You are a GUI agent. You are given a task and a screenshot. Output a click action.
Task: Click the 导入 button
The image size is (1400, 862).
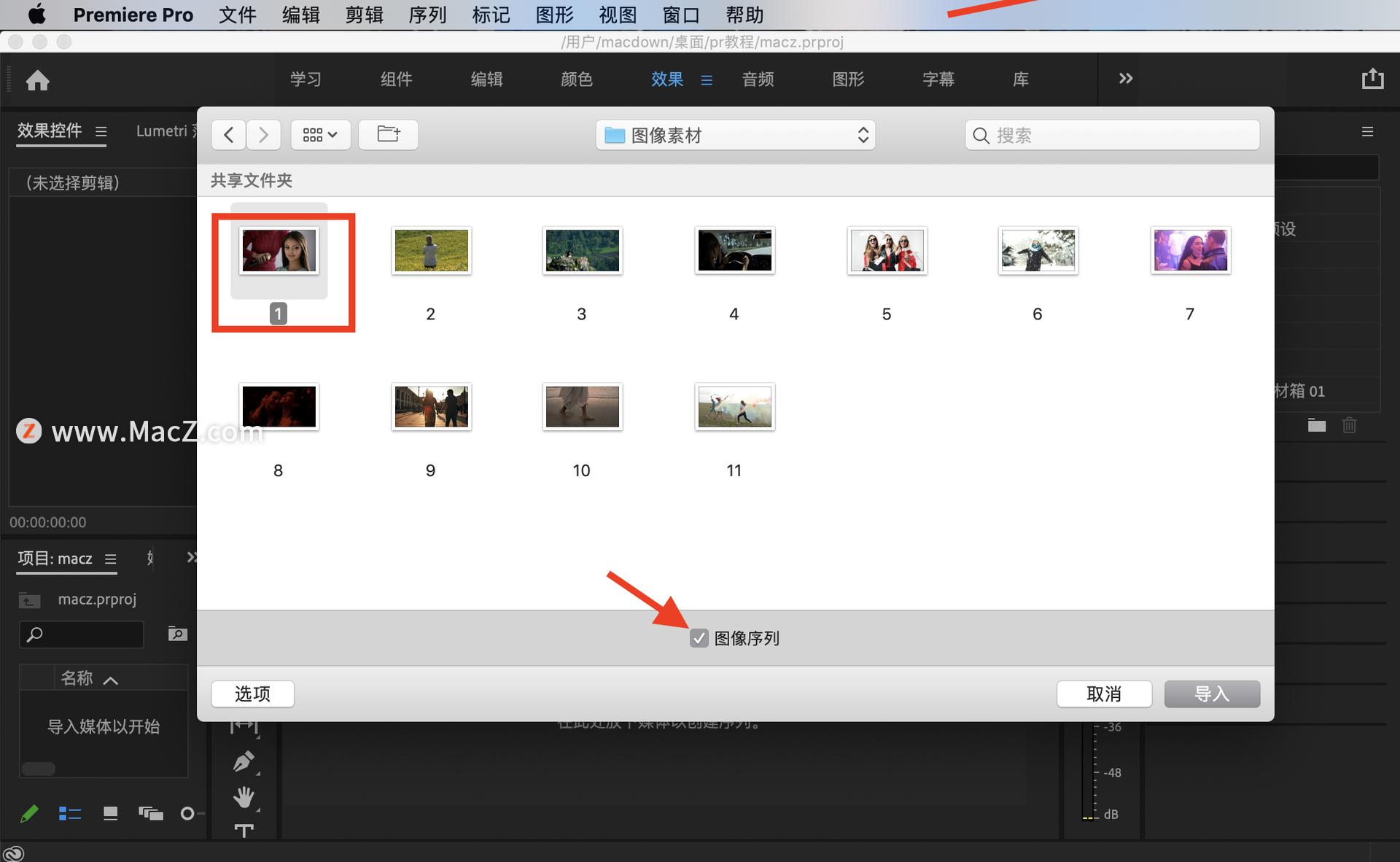coord(1211,694)
